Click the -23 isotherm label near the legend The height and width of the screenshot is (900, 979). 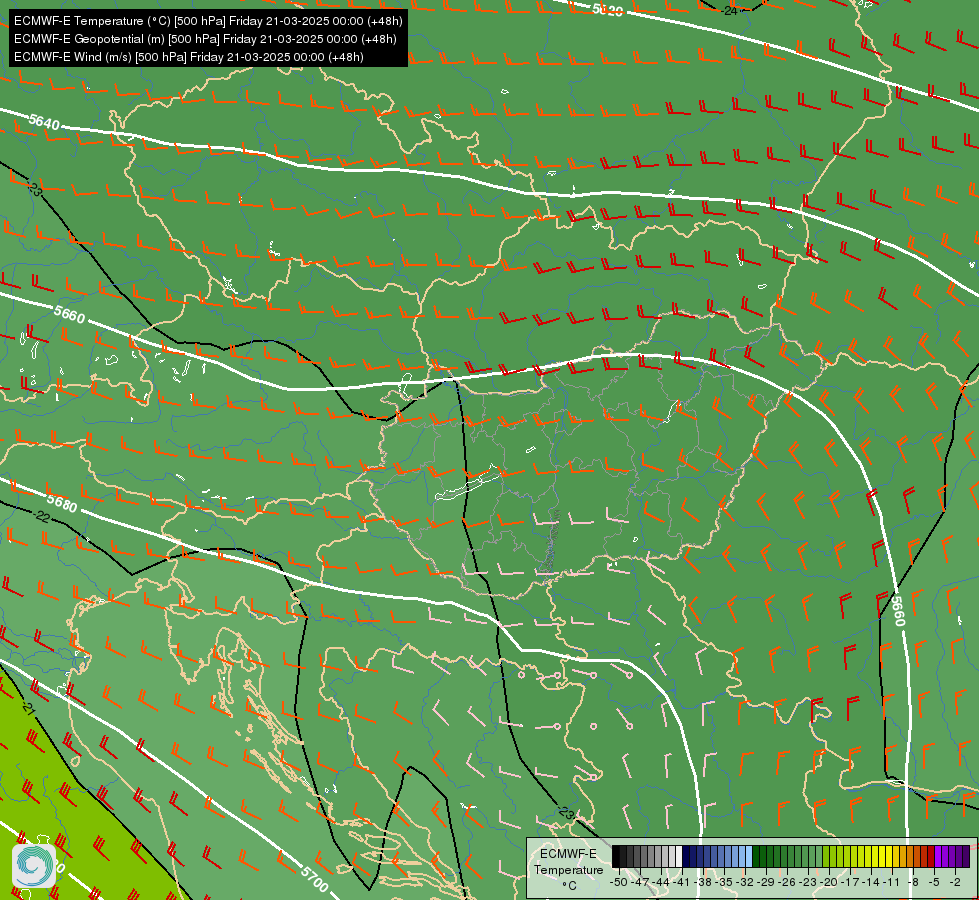click(x=566, y=813)
